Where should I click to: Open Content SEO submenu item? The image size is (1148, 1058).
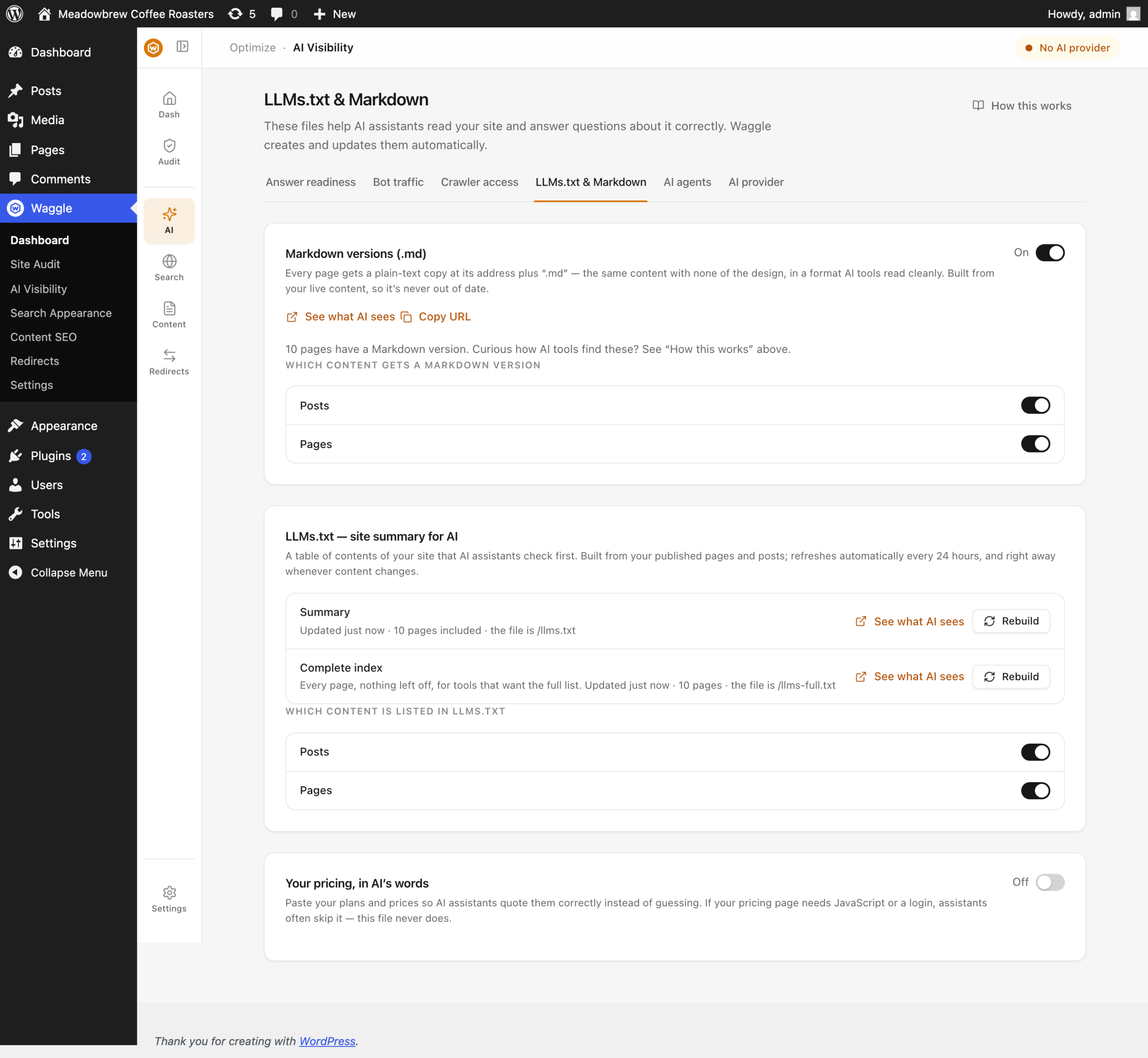coord(43,337)
